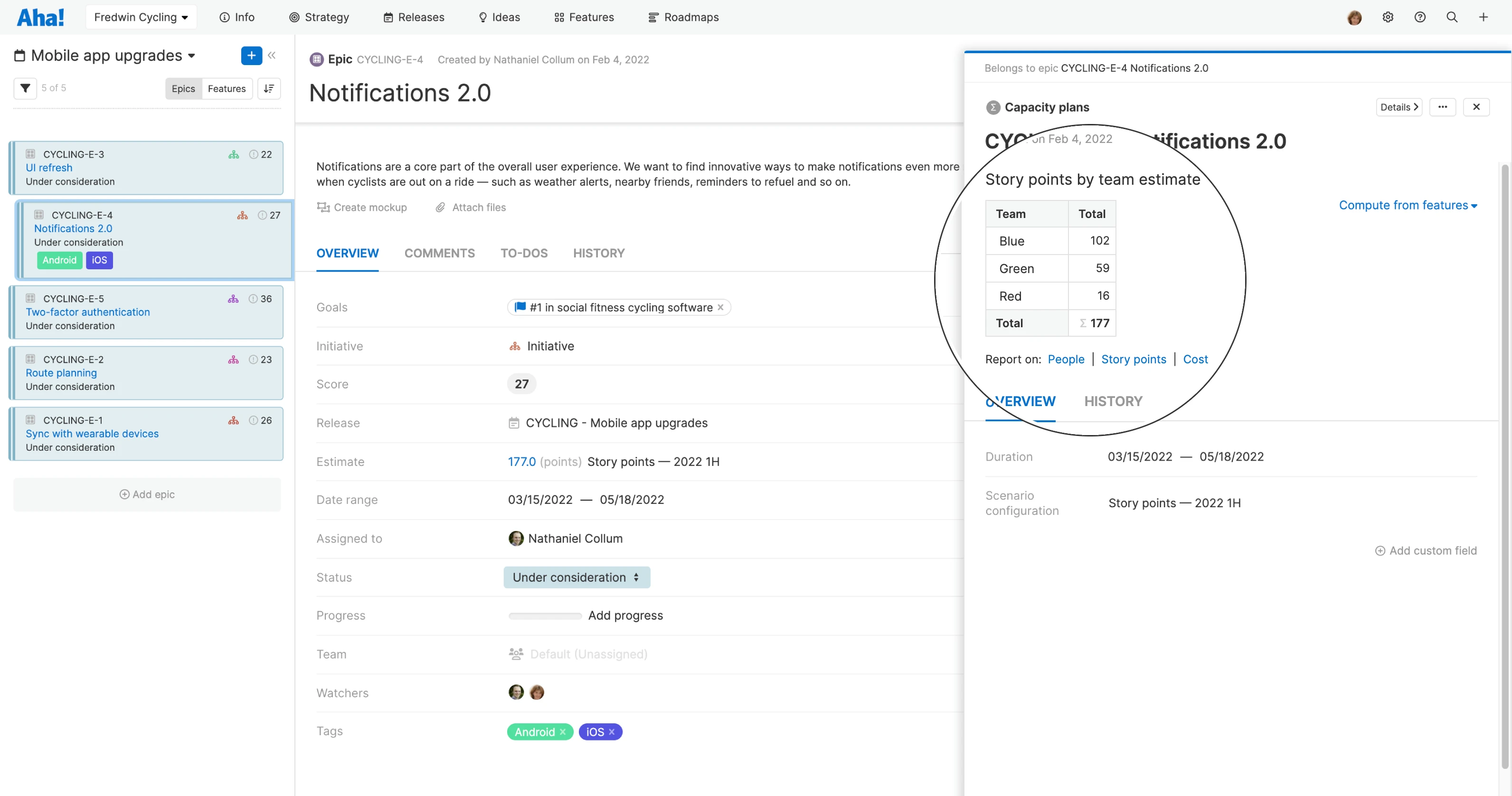The image size is (1512, 796).
Task: Switch to the COMMENTS tab
Action: 439,253
